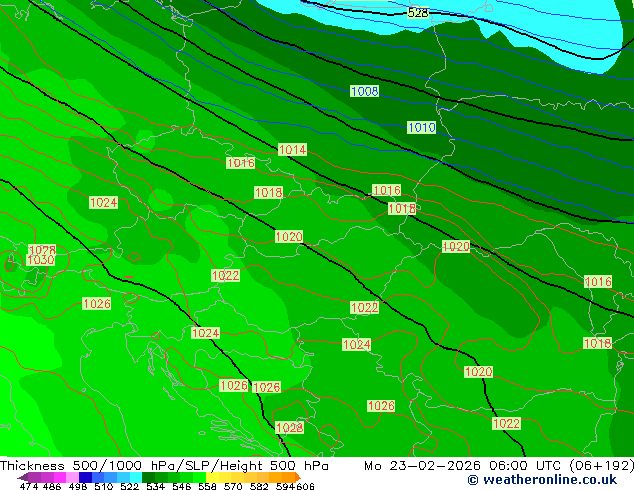The image size is (634, 490).
Task: Select the darkest green legend swatch
Action: [x=148, y=477]
